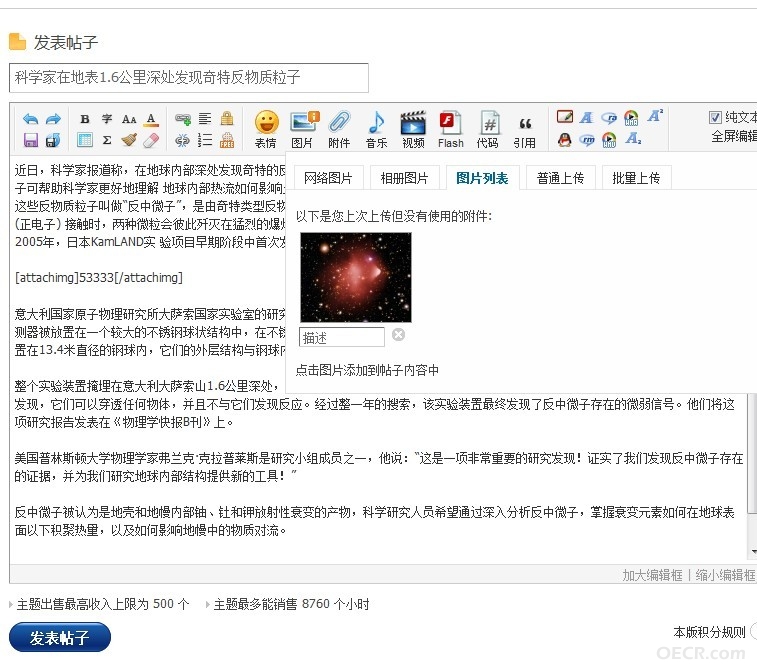Click the 描述 description input field
The height and width of the screenshot is (668, 757).
(341, 337)
